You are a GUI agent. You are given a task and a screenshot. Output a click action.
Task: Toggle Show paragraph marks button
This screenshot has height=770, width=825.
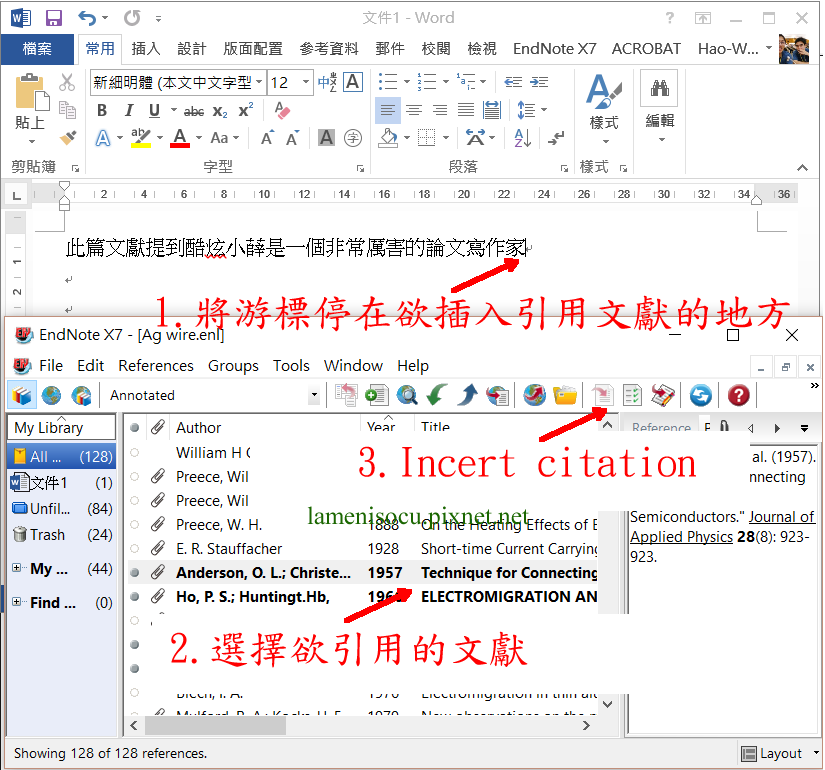pos(556,138)
